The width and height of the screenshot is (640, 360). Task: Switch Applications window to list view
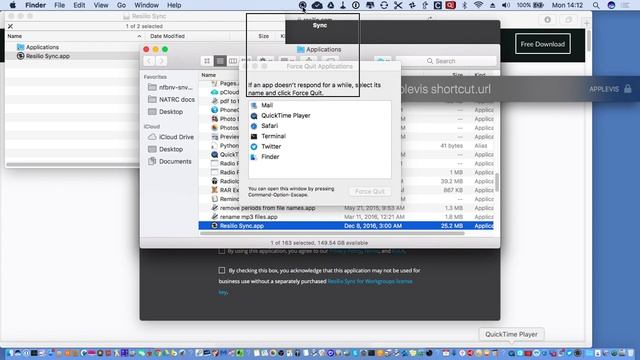pos(220,61)
